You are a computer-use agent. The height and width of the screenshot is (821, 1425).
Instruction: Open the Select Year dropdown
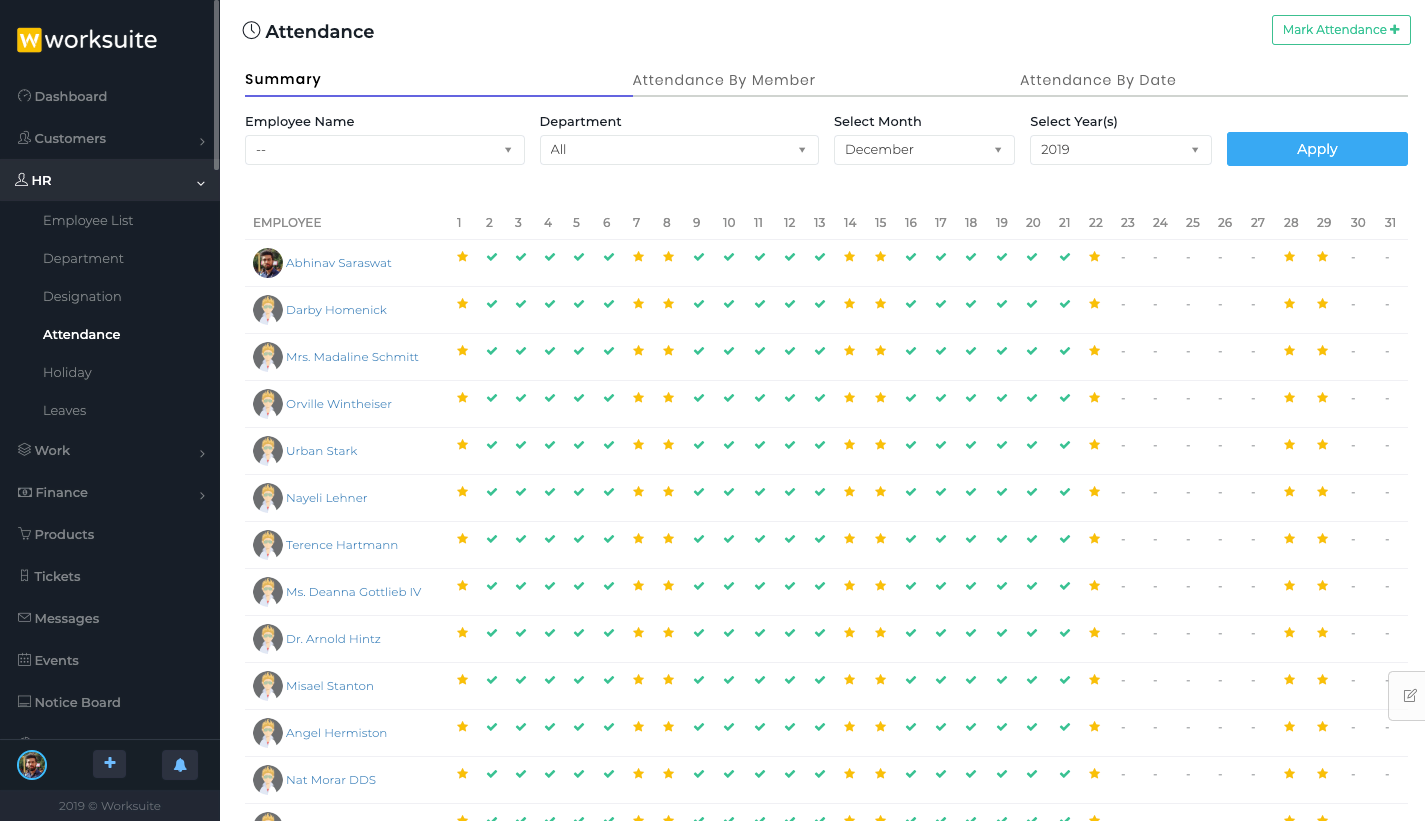(x=1121, y=150)
